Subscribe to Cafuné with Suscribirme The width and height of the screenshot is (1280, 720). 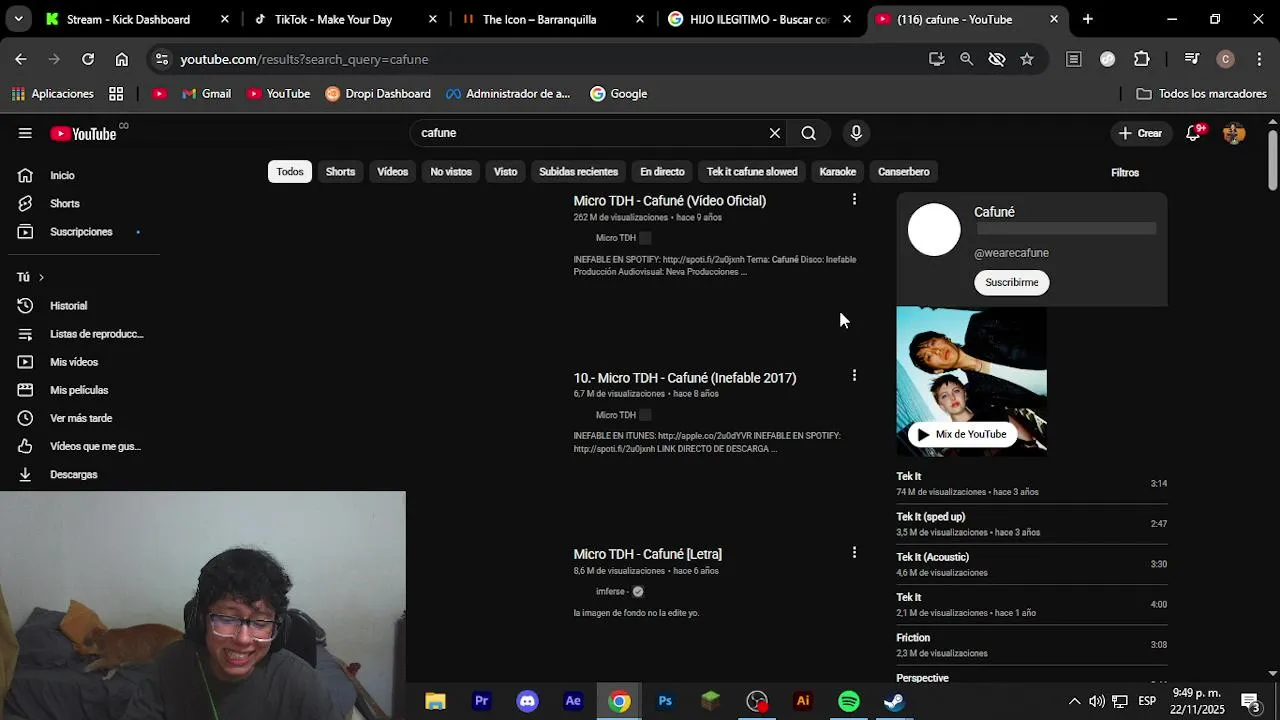[x=1011, y=282]
